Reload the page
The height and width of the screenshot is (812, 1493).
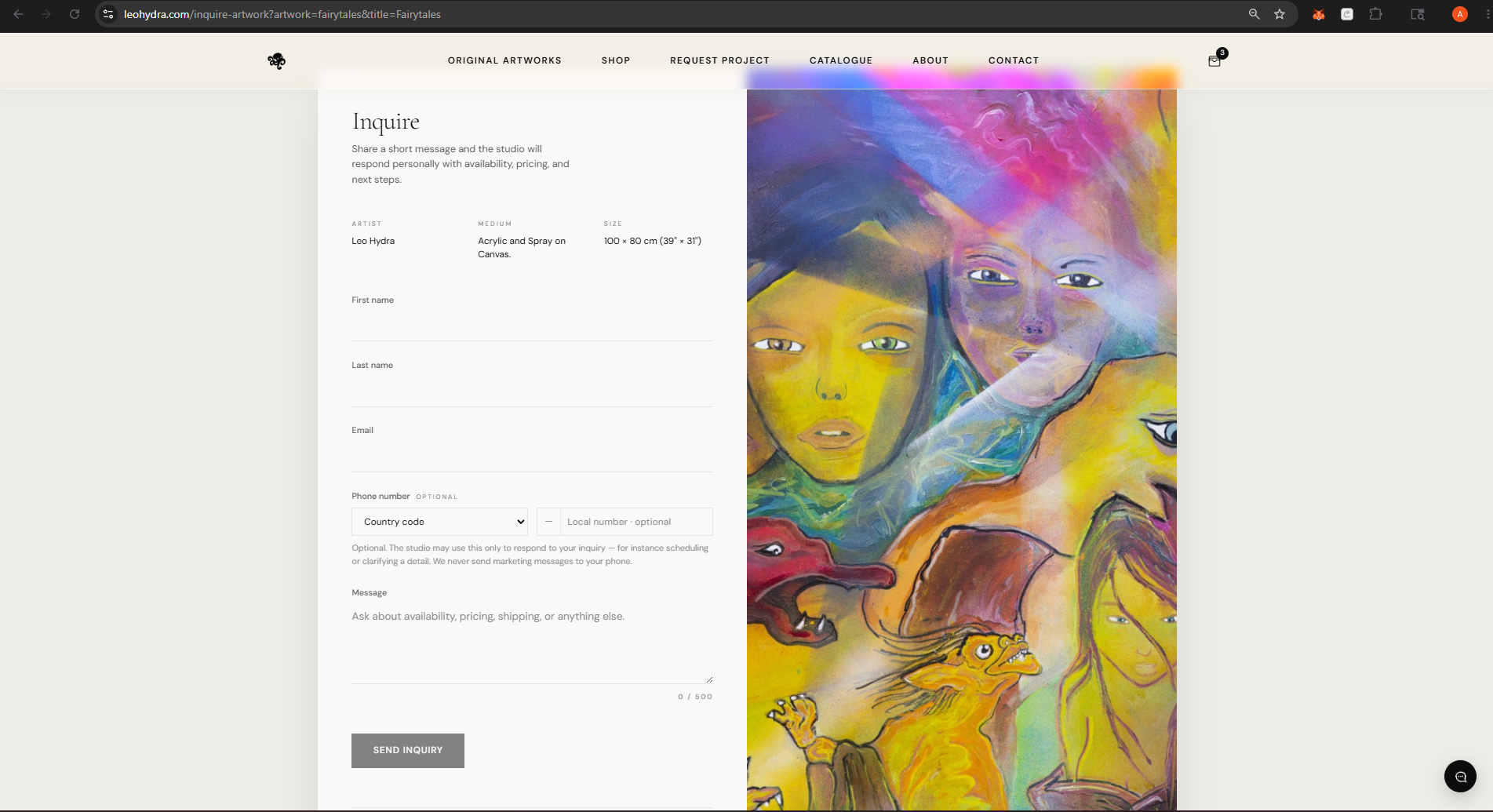point(75,14)
